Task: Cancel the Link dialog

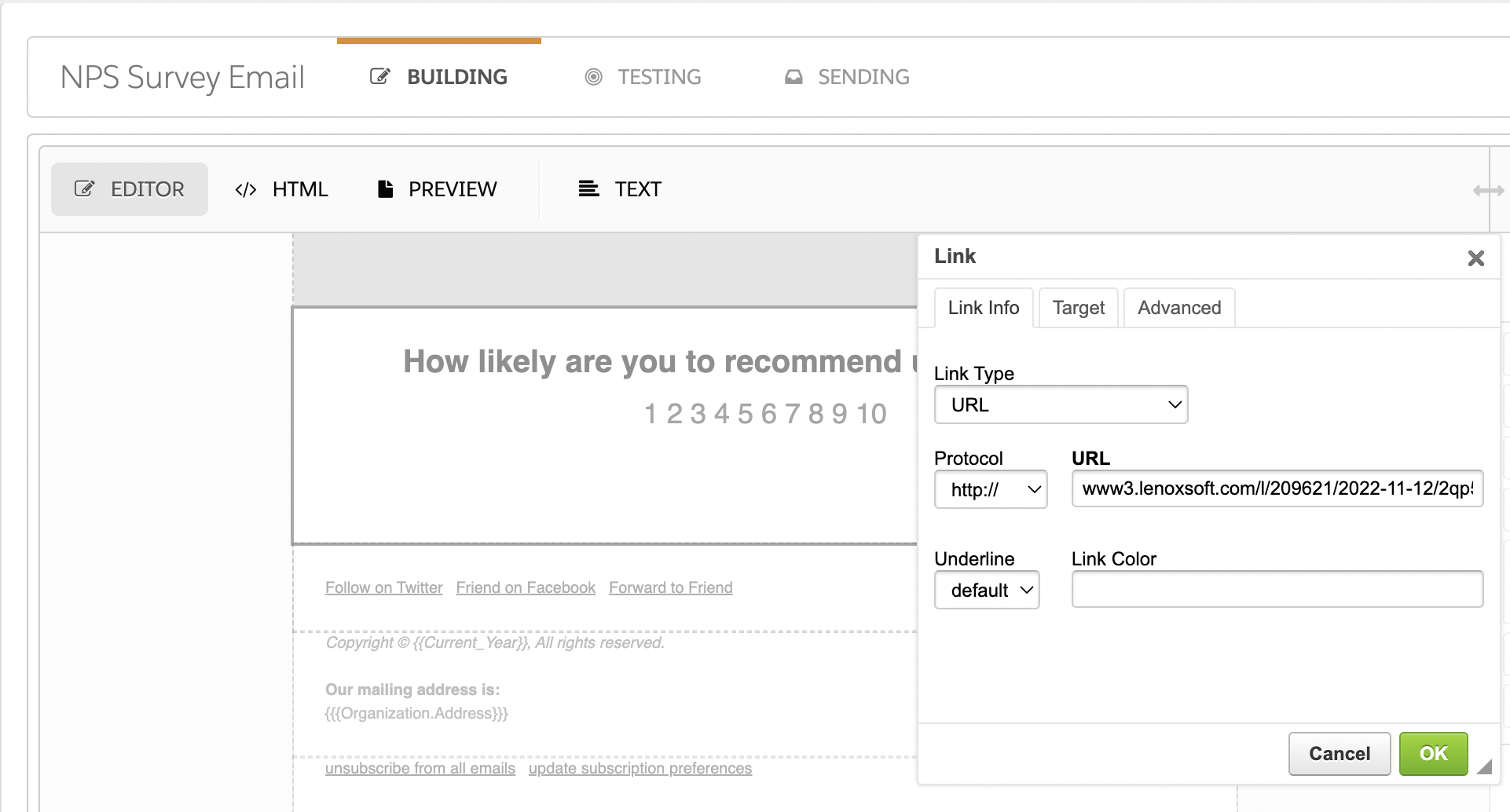Action: pos(1340,754)
